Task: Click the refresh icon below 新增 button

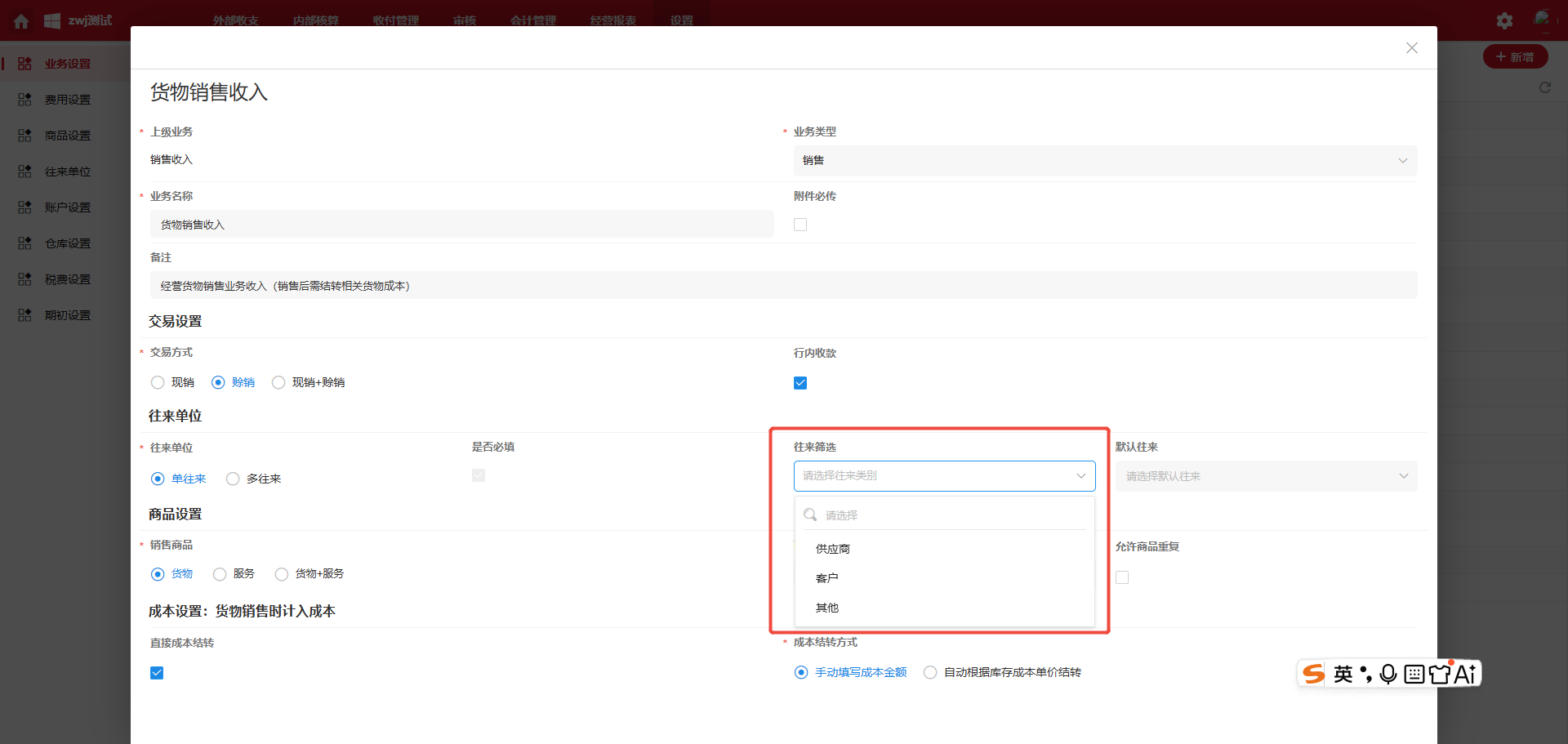Action: (1544, 87)
